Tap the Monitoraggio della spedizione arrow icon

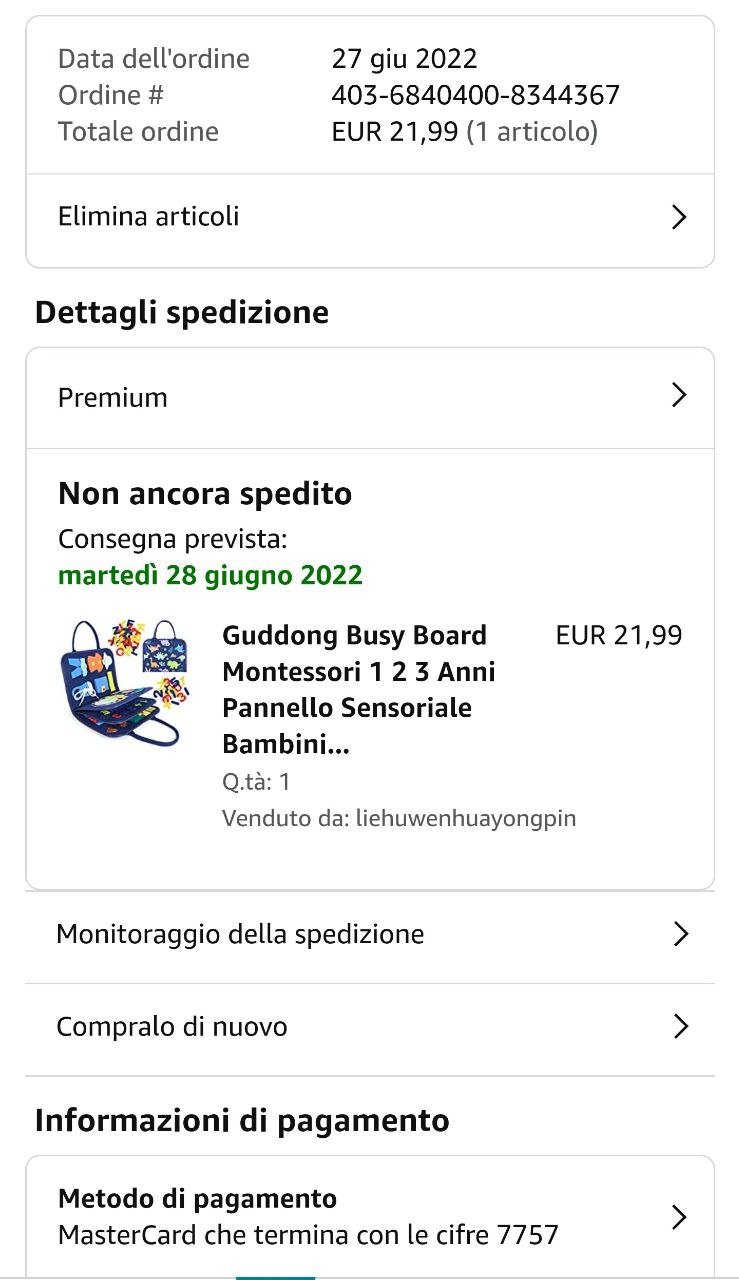click(681, 934)
